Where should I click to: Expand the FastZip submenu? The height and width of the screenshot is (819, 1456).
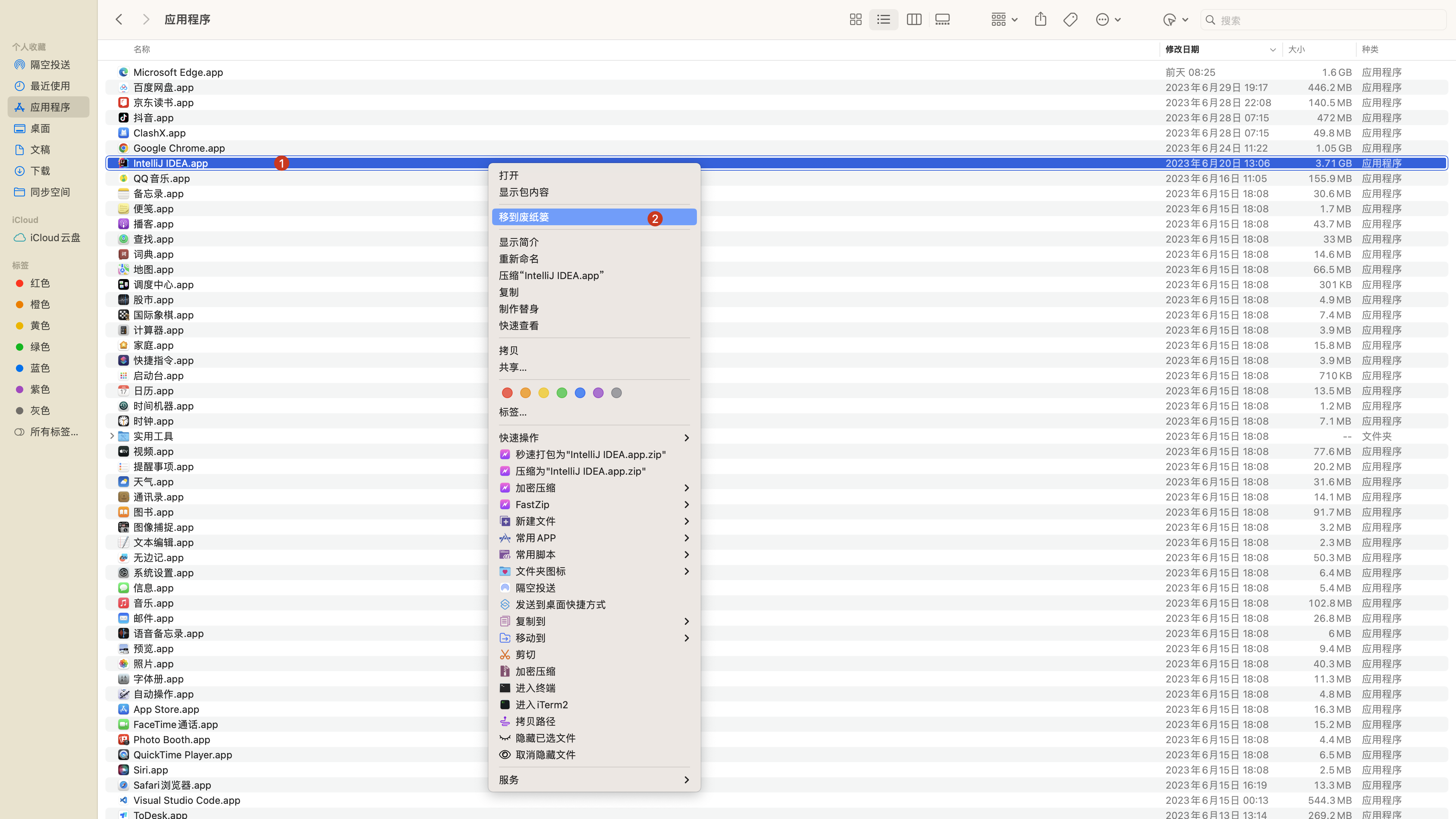click(x=594, y=504)
